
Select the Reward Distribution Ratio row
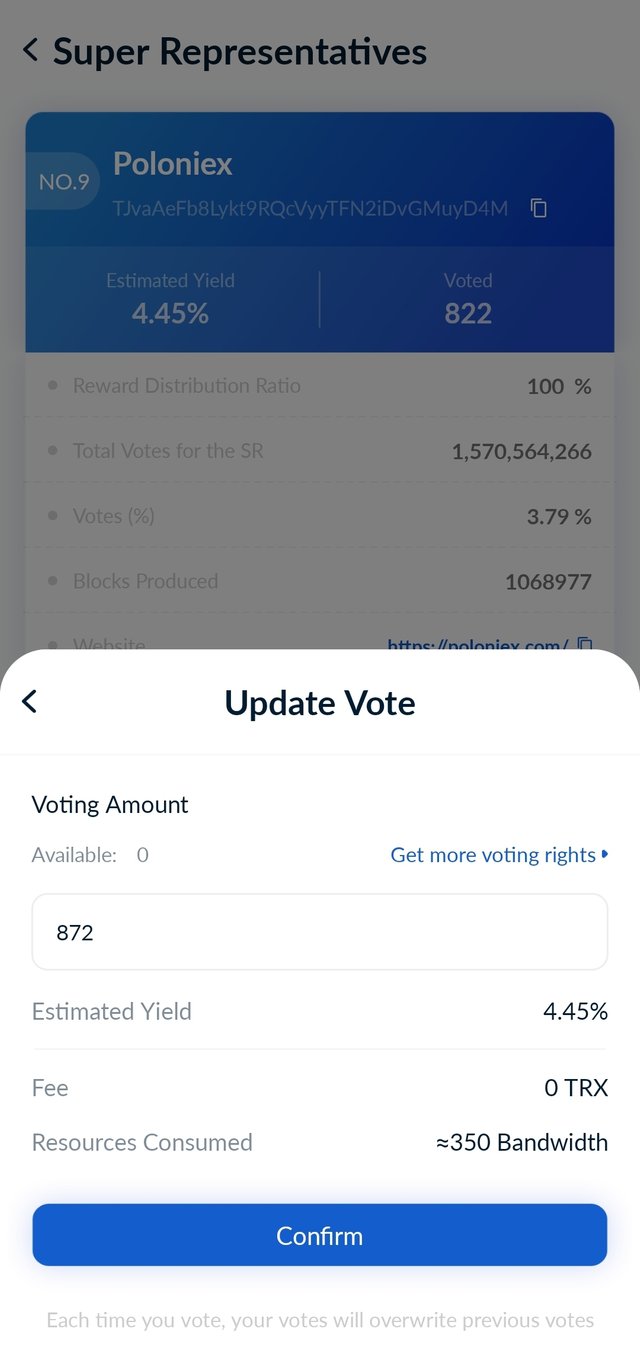[320, 386]
